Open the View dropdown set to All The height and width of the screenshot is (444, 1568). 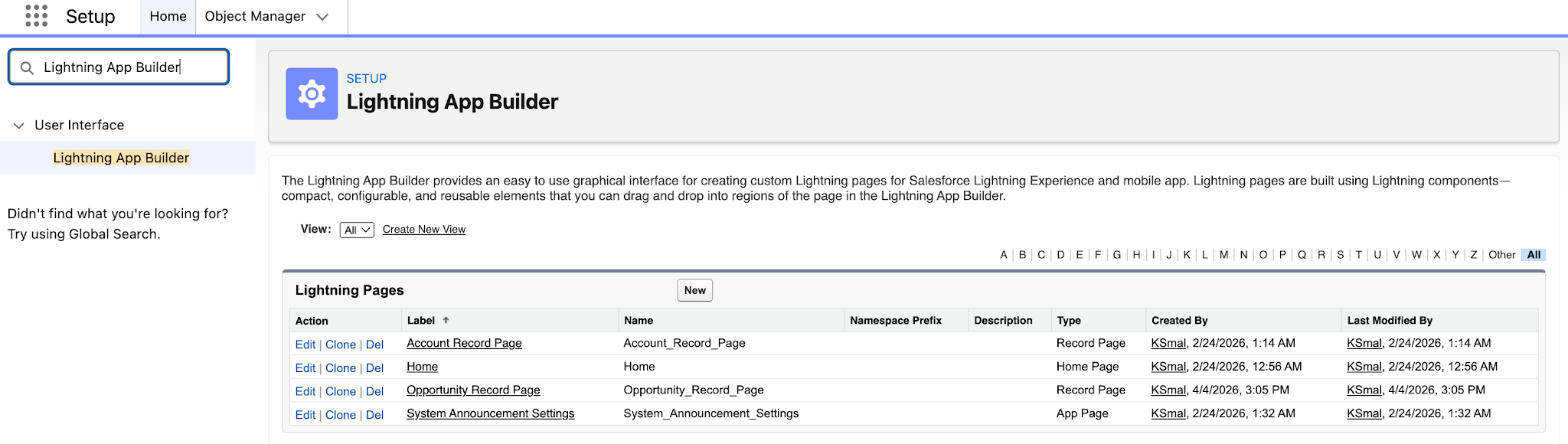357,230
